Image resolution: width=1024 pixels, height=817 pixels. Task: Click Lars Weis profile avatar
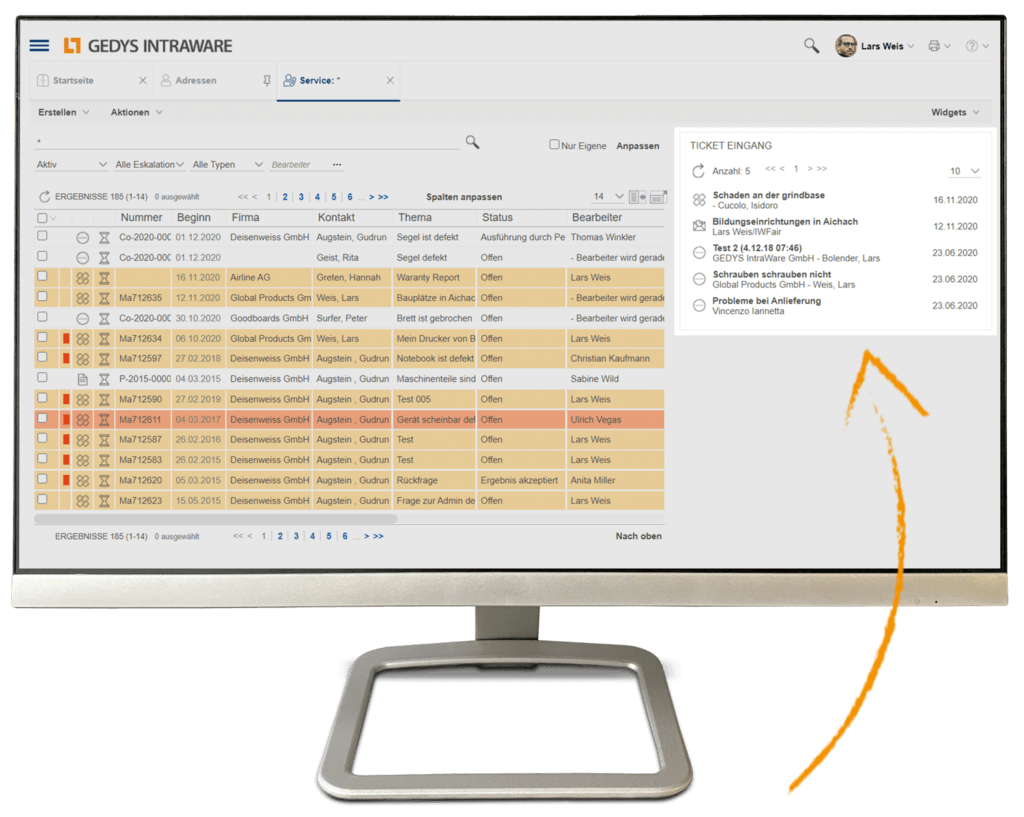click(x=846, y=46)
